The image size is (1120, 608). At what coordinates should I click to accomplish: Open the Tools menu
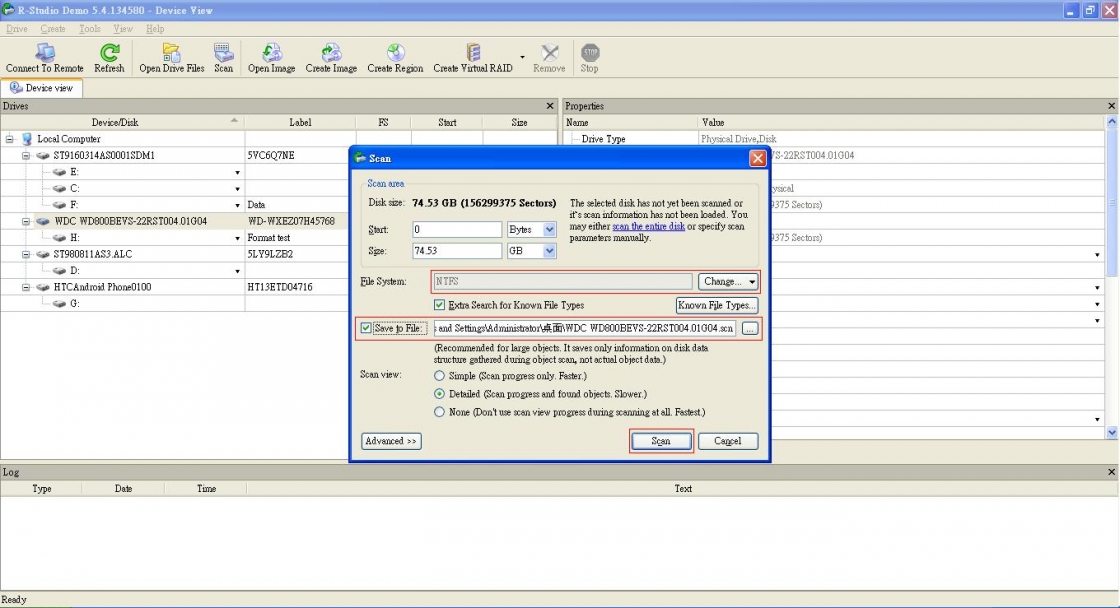coord(89,29)
